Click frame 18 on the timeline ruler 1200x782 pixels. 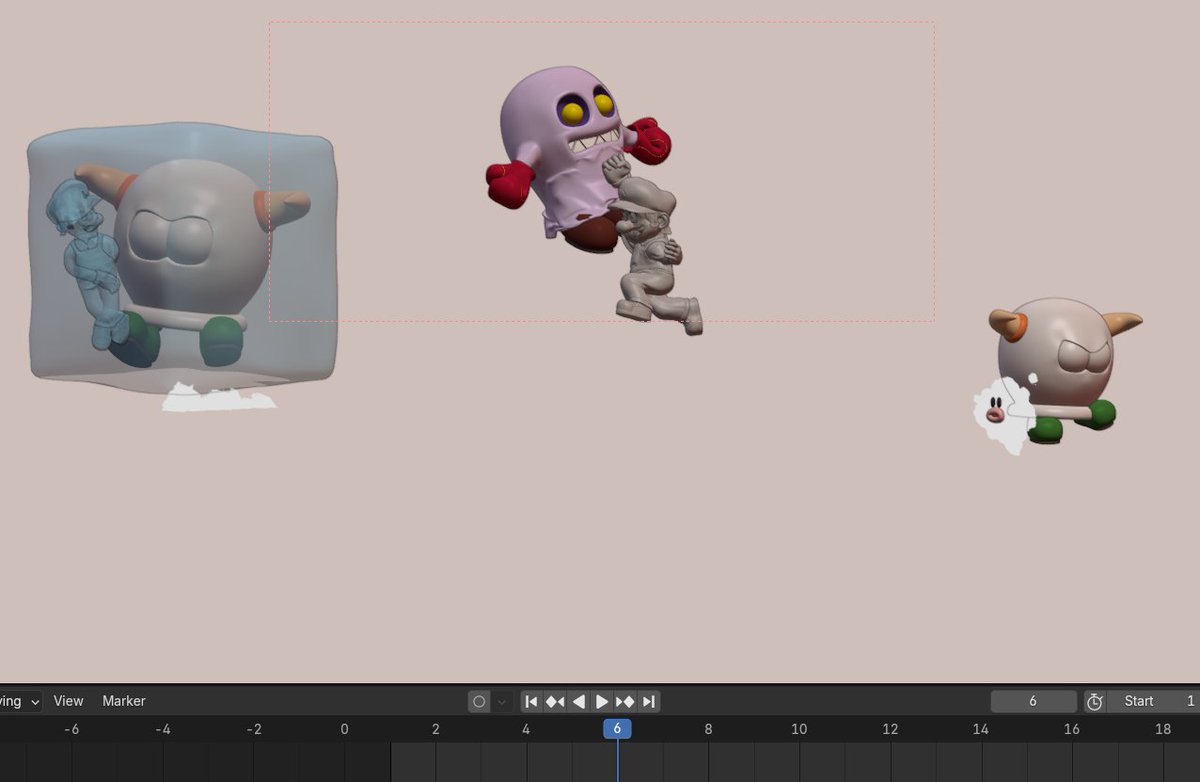pos(1162,729)
